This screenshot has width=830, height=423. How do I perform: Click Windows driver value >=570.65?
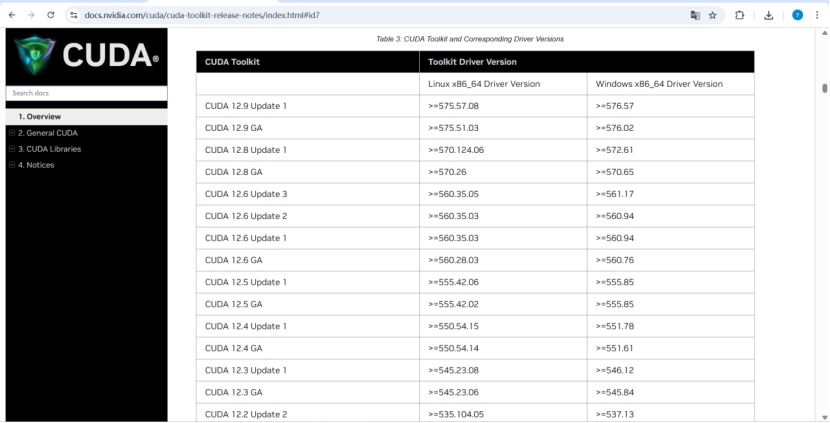(x=615, y=172)
